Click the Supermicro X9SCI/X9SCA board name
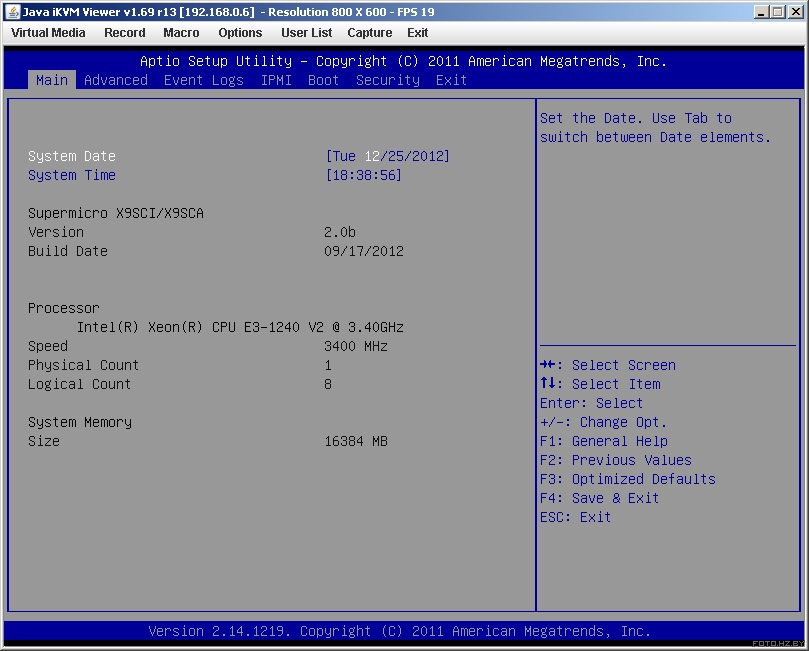 (x=116, y=213)
